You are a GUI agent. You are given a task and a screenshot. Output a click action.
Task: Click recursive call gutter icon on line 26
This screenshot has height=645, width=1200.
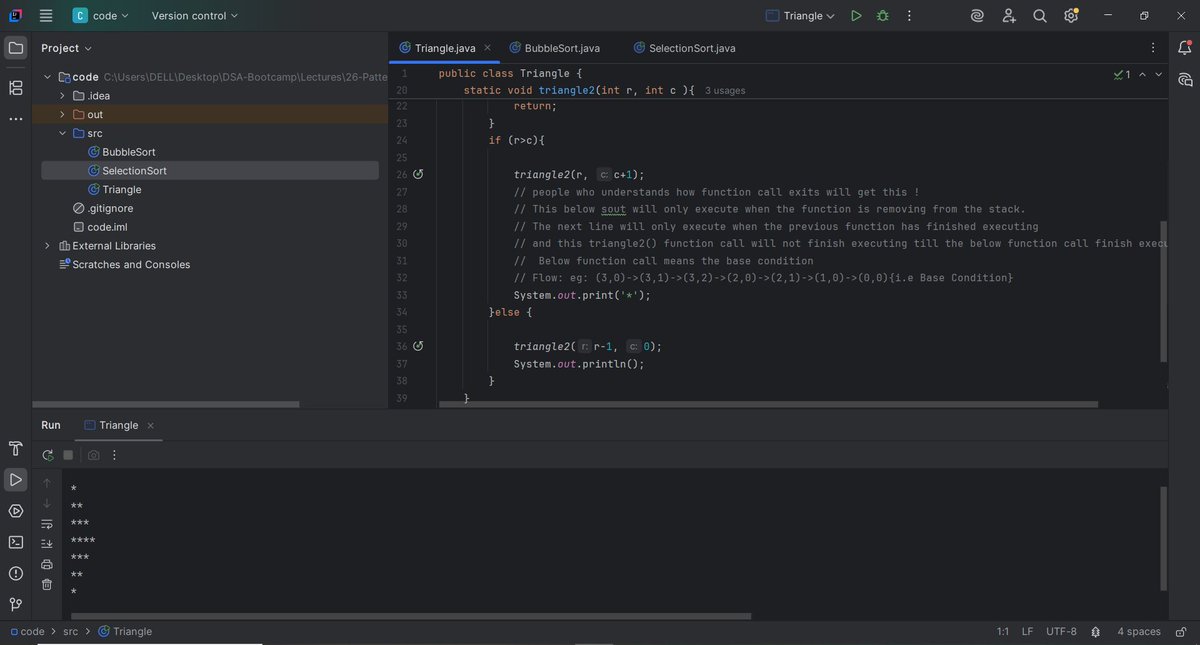pyautogui.click(x=418, y=174)
